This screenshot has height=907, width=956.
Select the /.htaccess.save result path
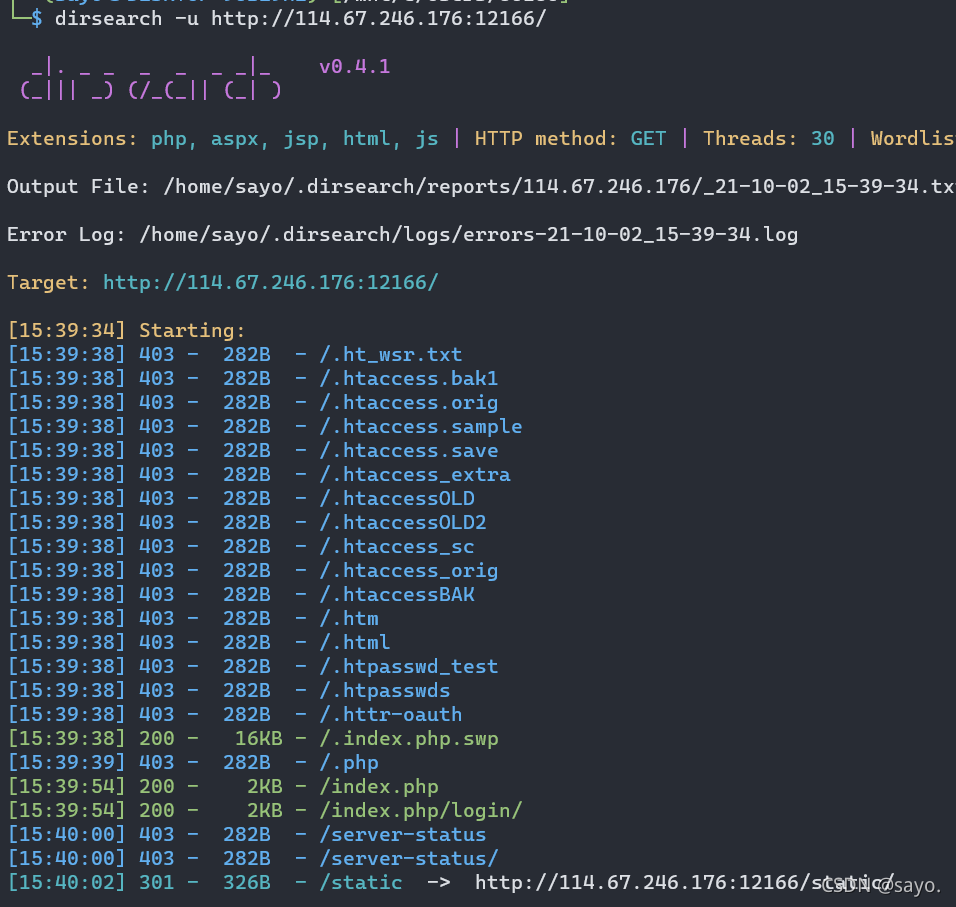point(408,450)
